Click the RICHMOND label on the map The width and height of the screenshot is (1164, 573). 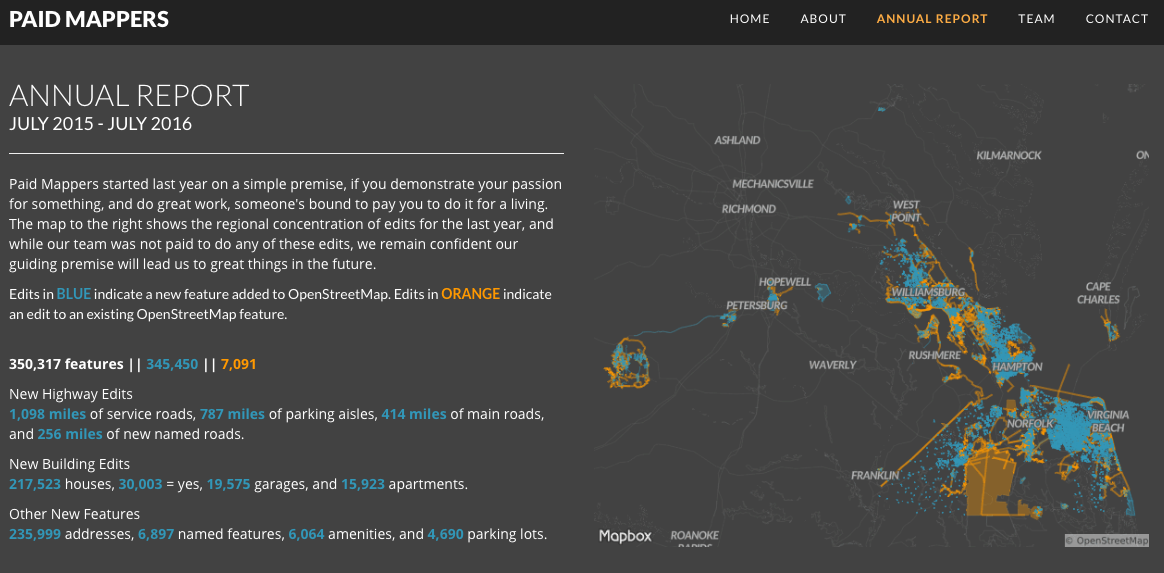pyautogui.click(x=749, y=209)
